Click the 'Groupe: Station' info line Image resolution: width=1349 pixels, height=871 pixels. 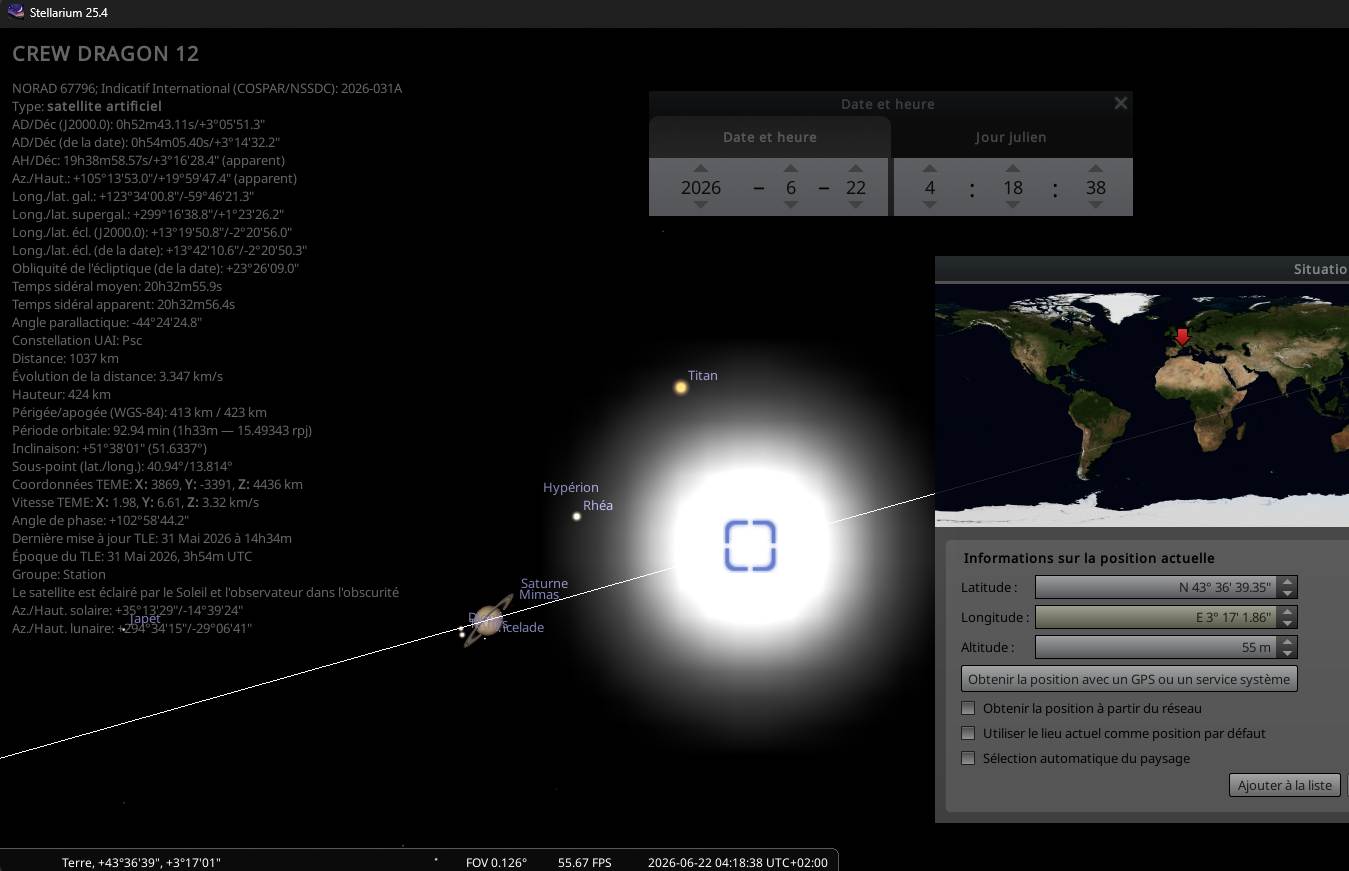pyautogui.click(x=59, y=574)
